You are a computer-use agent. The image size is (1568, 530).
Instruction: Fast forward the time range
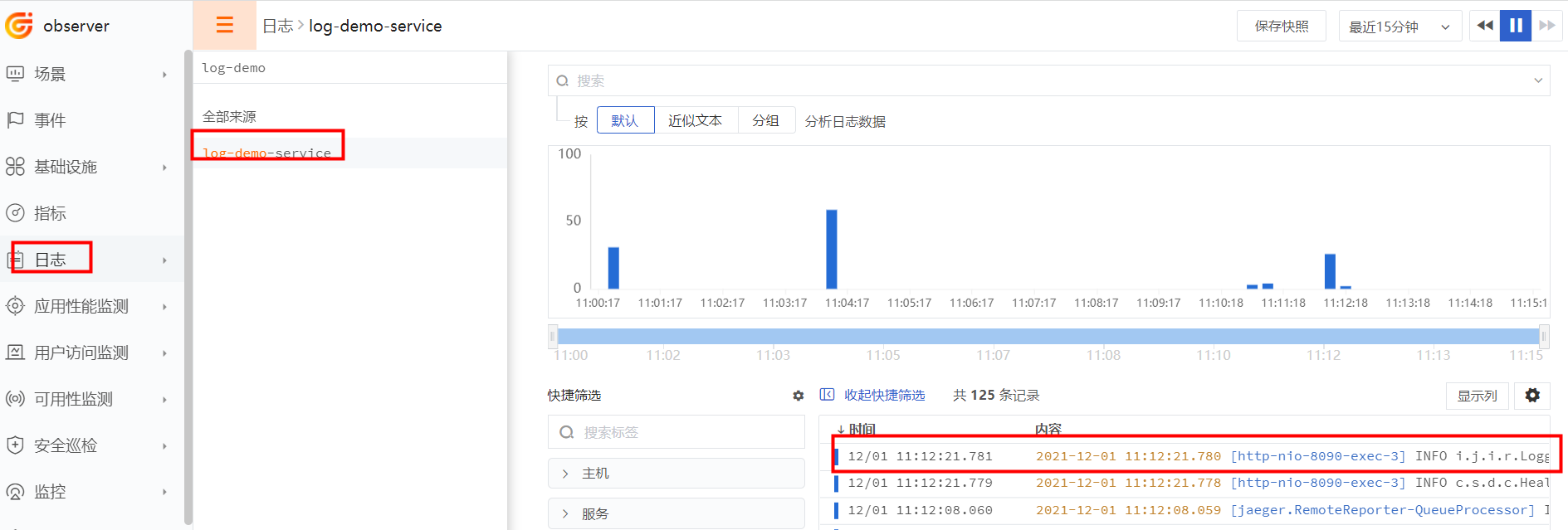[1546, 26]
